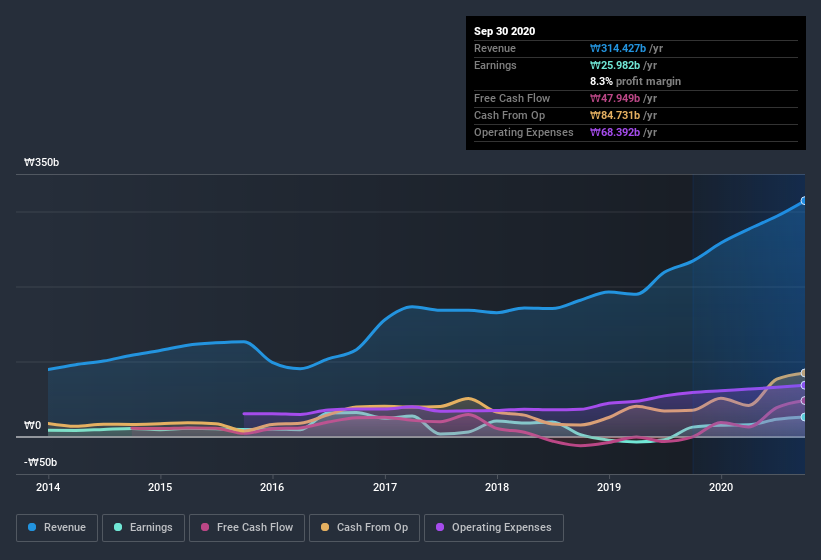Toggle the Revenue legend button

pyautogui.click(x=57, y=528)
